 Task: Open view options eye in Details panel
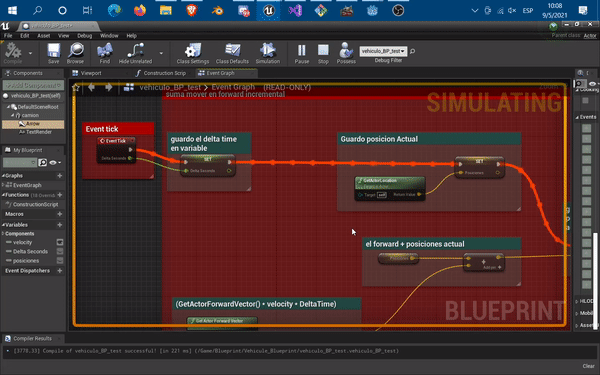(593, 83)
